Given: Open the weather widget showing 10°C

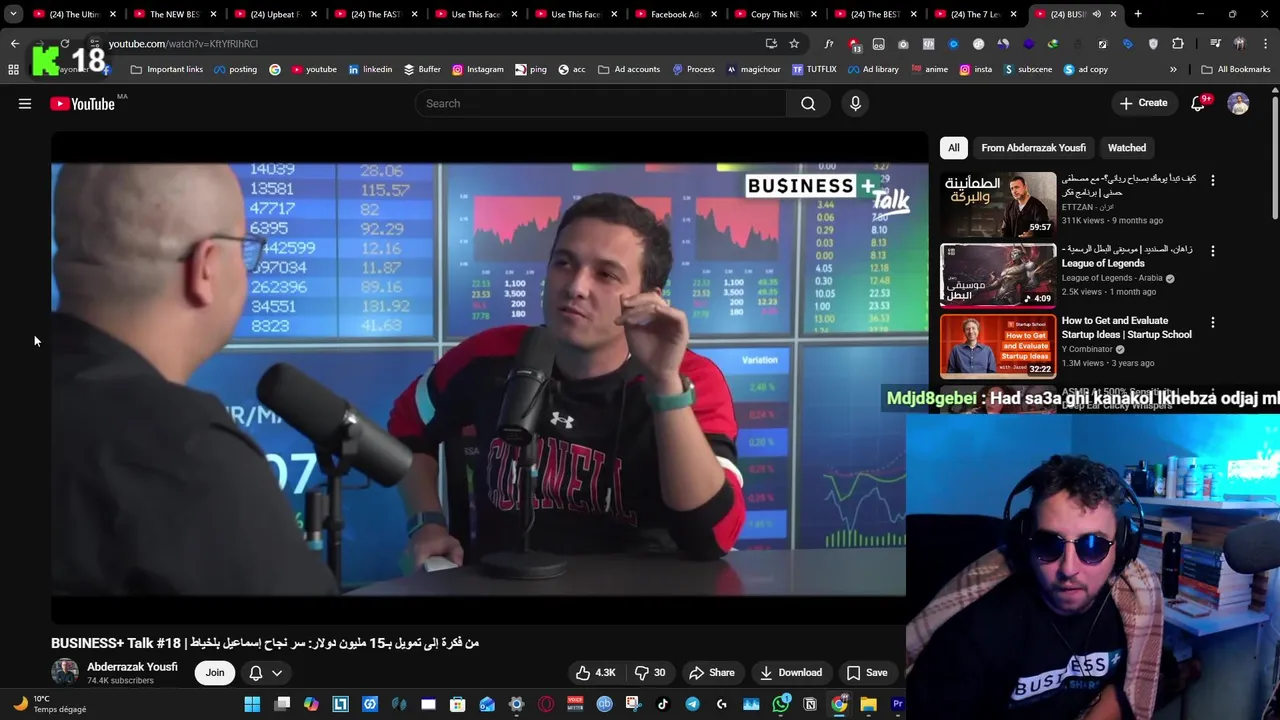Looking at the screenshot, I should [50, 704].
